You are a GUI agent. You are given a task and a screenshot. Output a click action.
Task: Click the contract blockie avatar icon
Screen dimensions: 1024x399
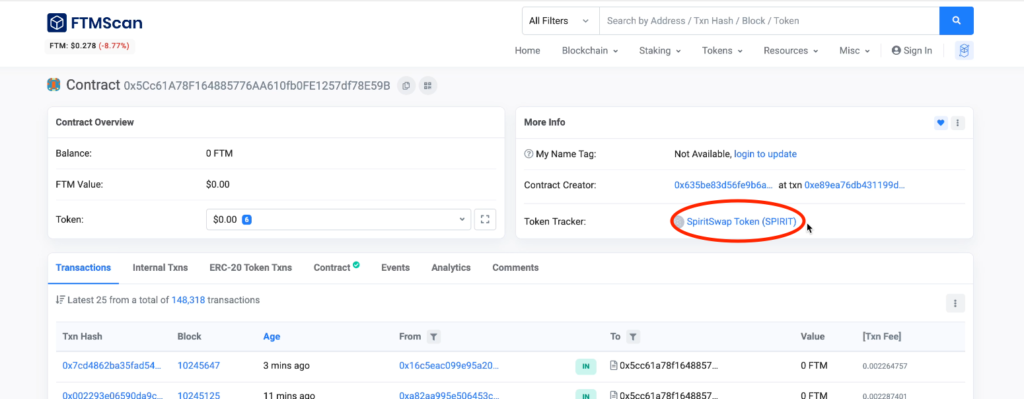[54, 85]
